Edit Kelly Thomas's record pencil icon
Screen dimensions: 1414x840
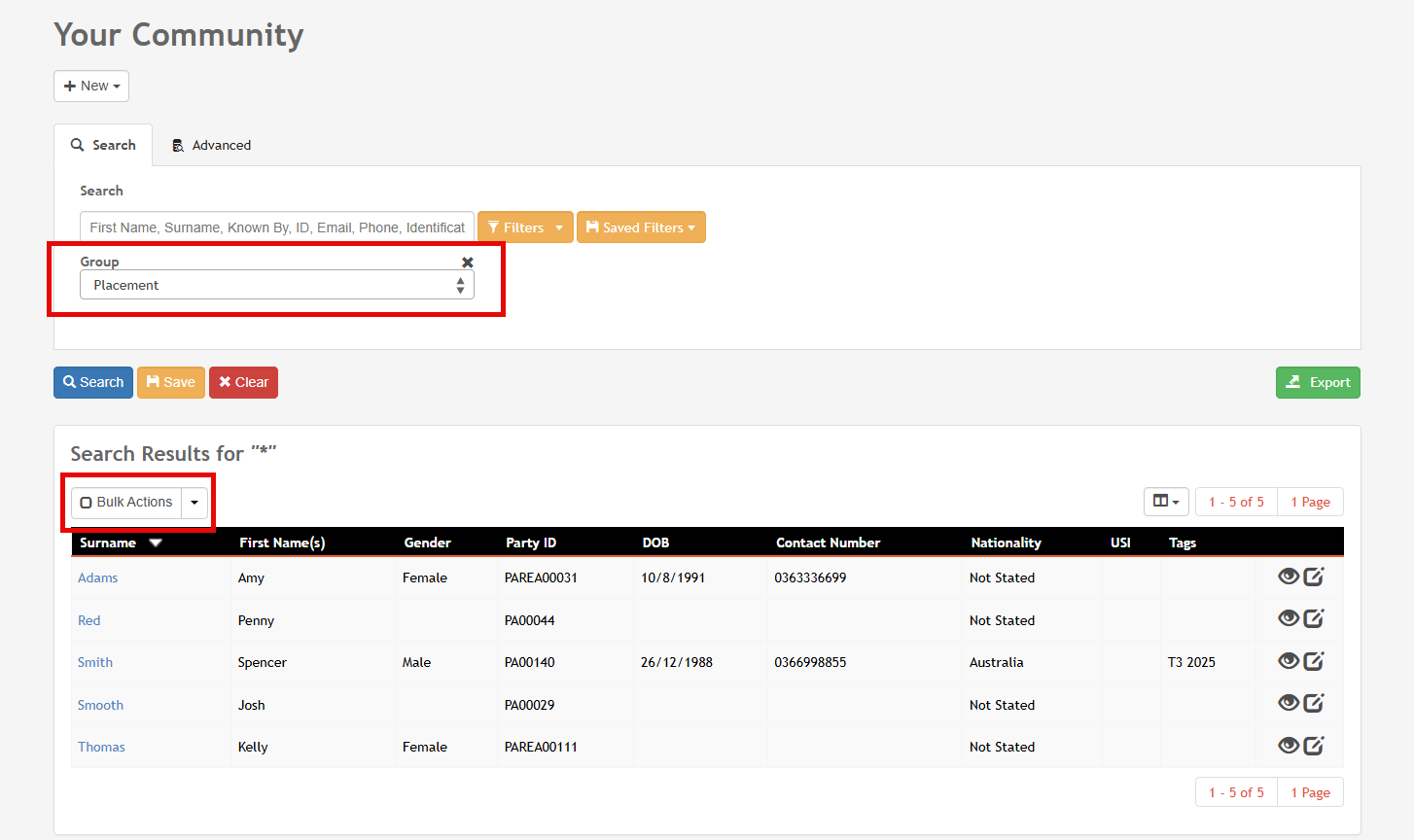point(1314,746)
